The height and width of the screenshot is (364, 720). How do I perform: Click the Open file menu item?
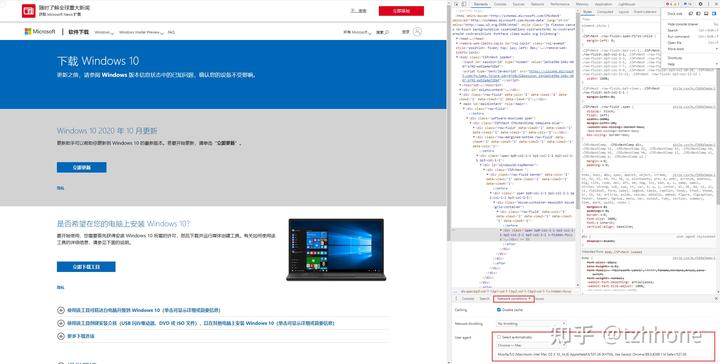692,43
